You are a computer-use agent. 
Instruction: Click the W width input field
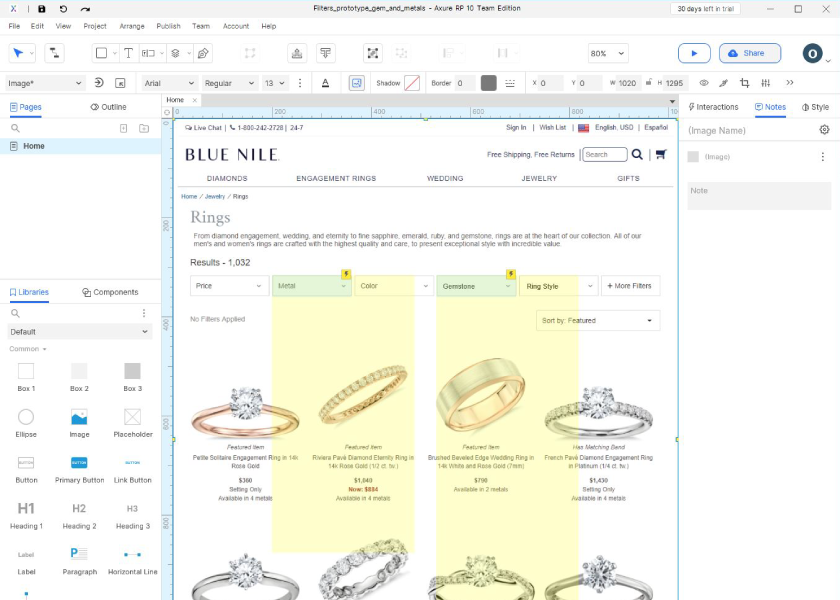pyautogui.click(x=628, y=83)
